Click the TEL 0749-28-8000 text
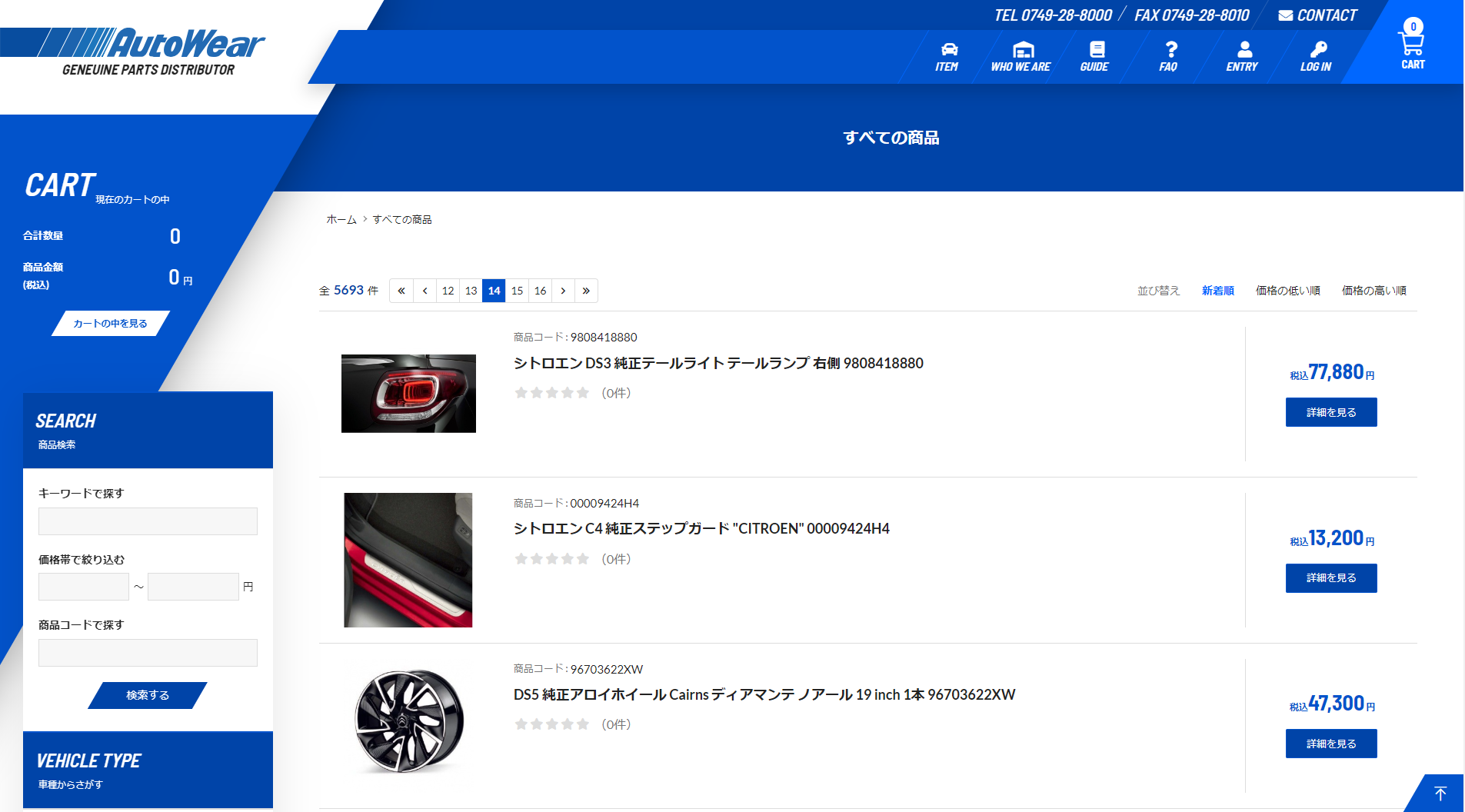 pos(1053,15)
